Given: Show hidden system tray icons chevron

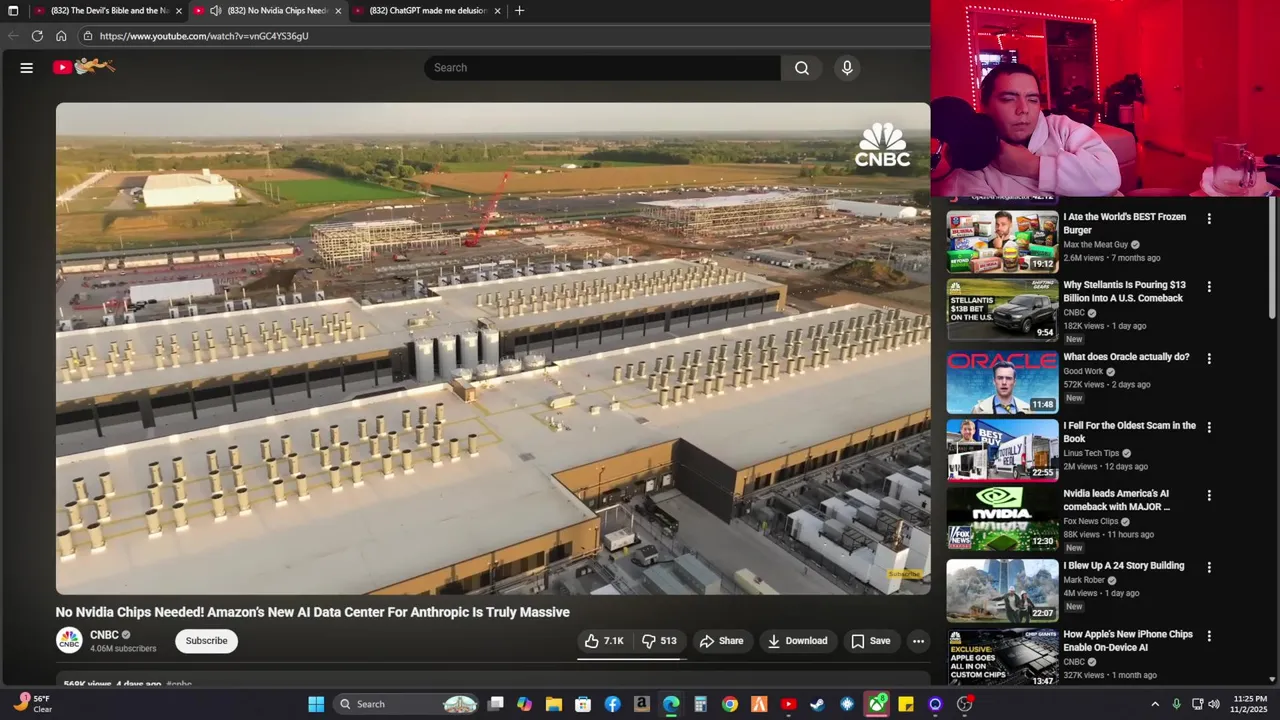Looking at the screenshot, I should [x=1155, y=704].
